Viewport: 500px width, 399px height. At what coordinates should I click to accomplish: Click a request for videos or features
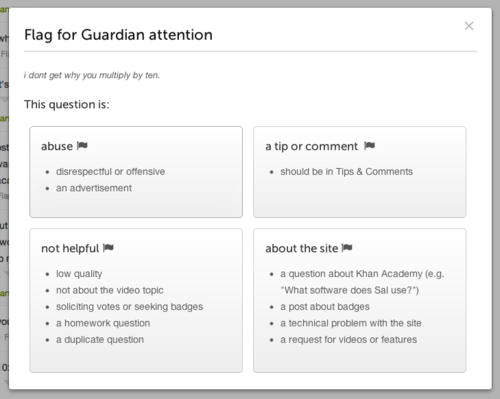point(349,340)
